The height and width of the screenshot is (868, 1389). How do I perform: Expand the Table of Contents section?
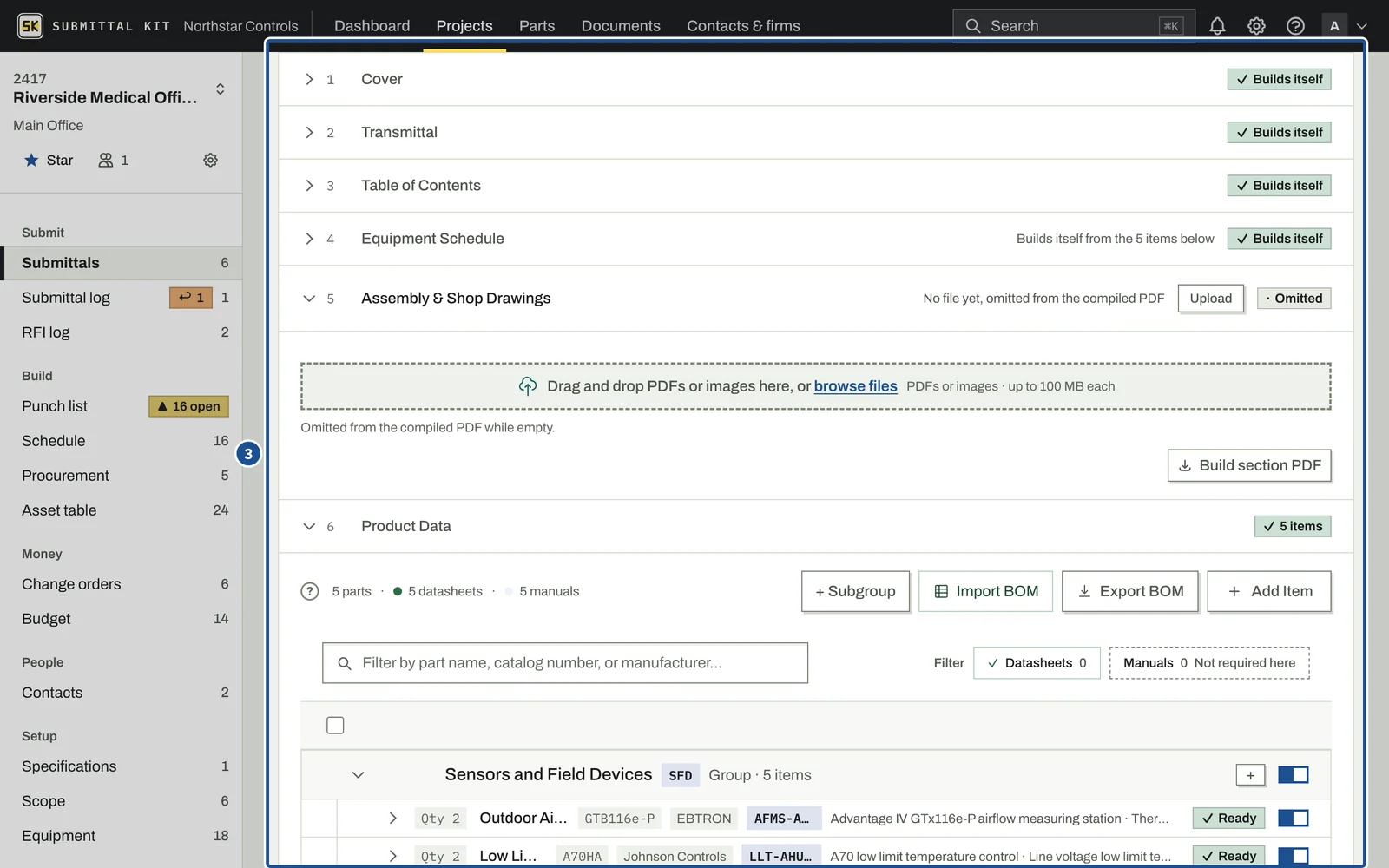(x=309, y=186)
